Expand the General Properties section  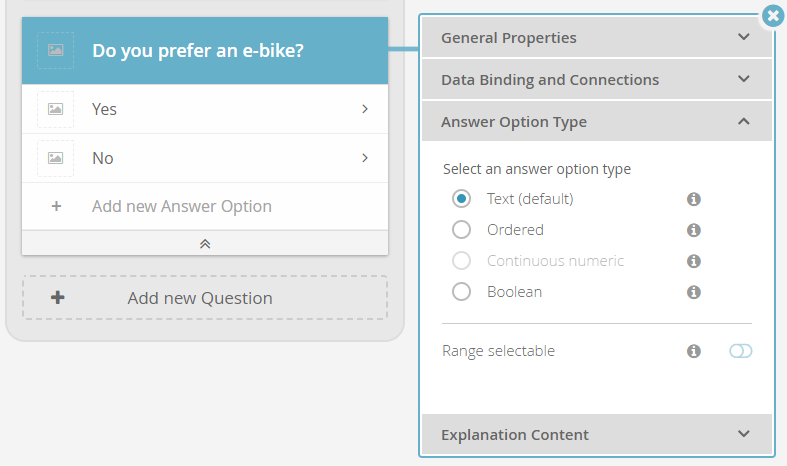[x=597, y=37]
